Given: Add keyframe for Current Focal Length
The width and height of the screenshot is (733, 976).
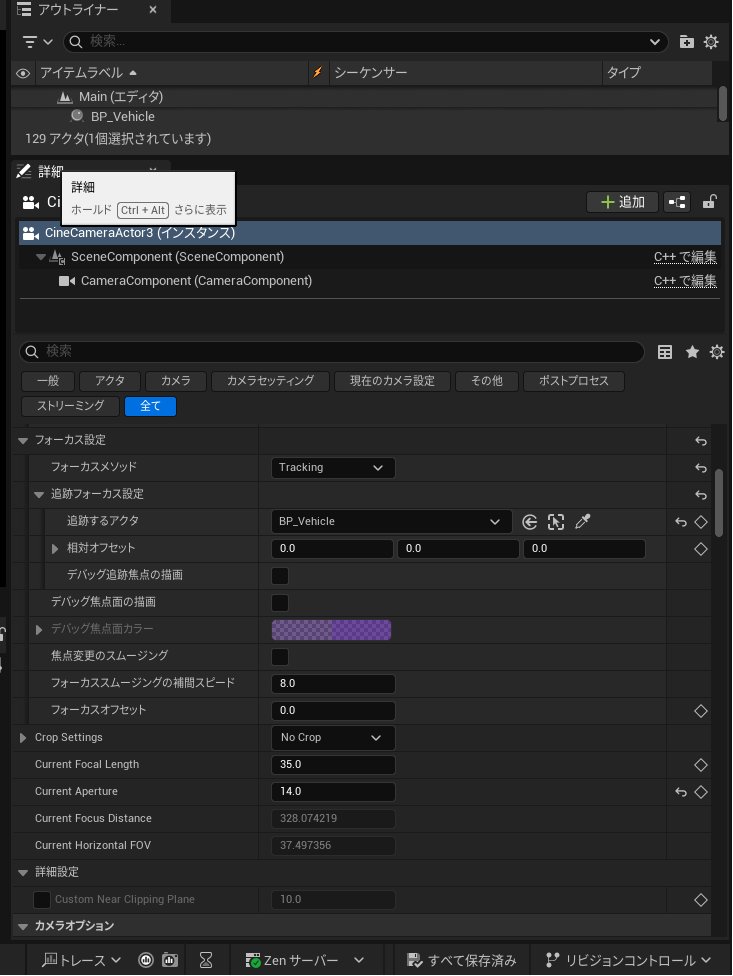Looking at the screenshot, I should coord(701,765).
